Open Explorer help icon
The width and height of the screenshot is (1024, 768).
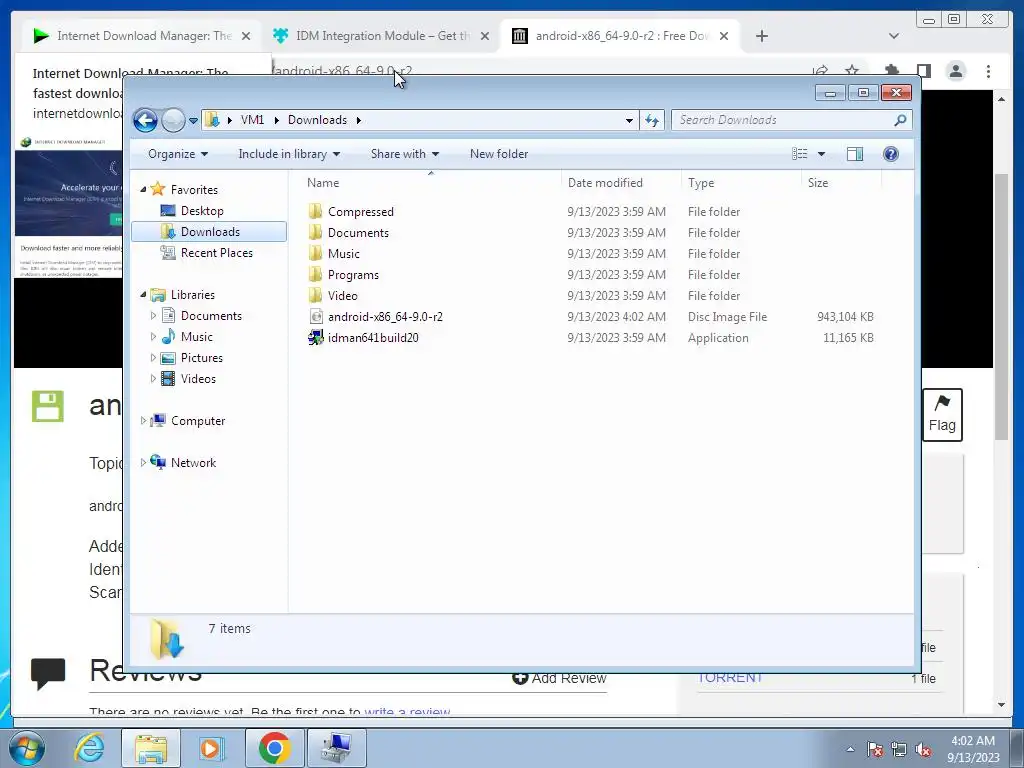pyautogui.click(x=891, y=154)
